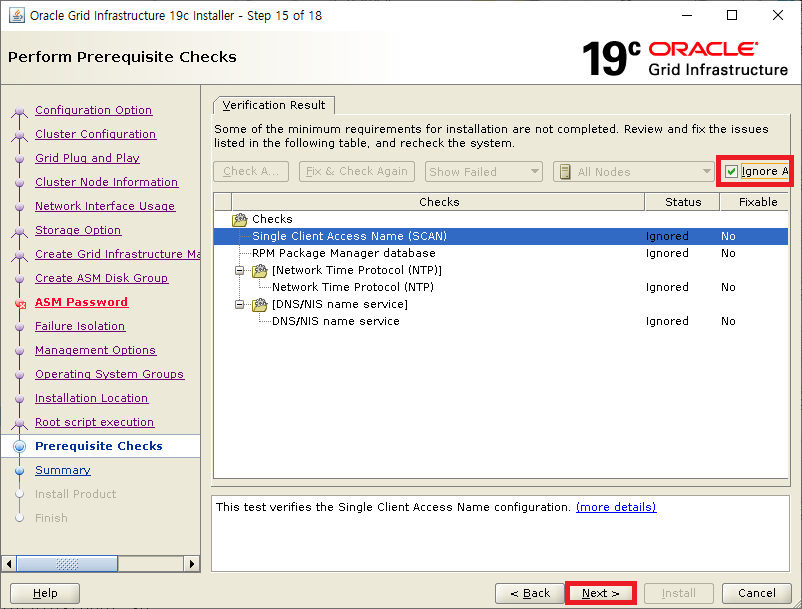Image resolution: width=802 pixels, height=609 pixels.
Task: Select the Verification Result tab
Action: [274, 105]
